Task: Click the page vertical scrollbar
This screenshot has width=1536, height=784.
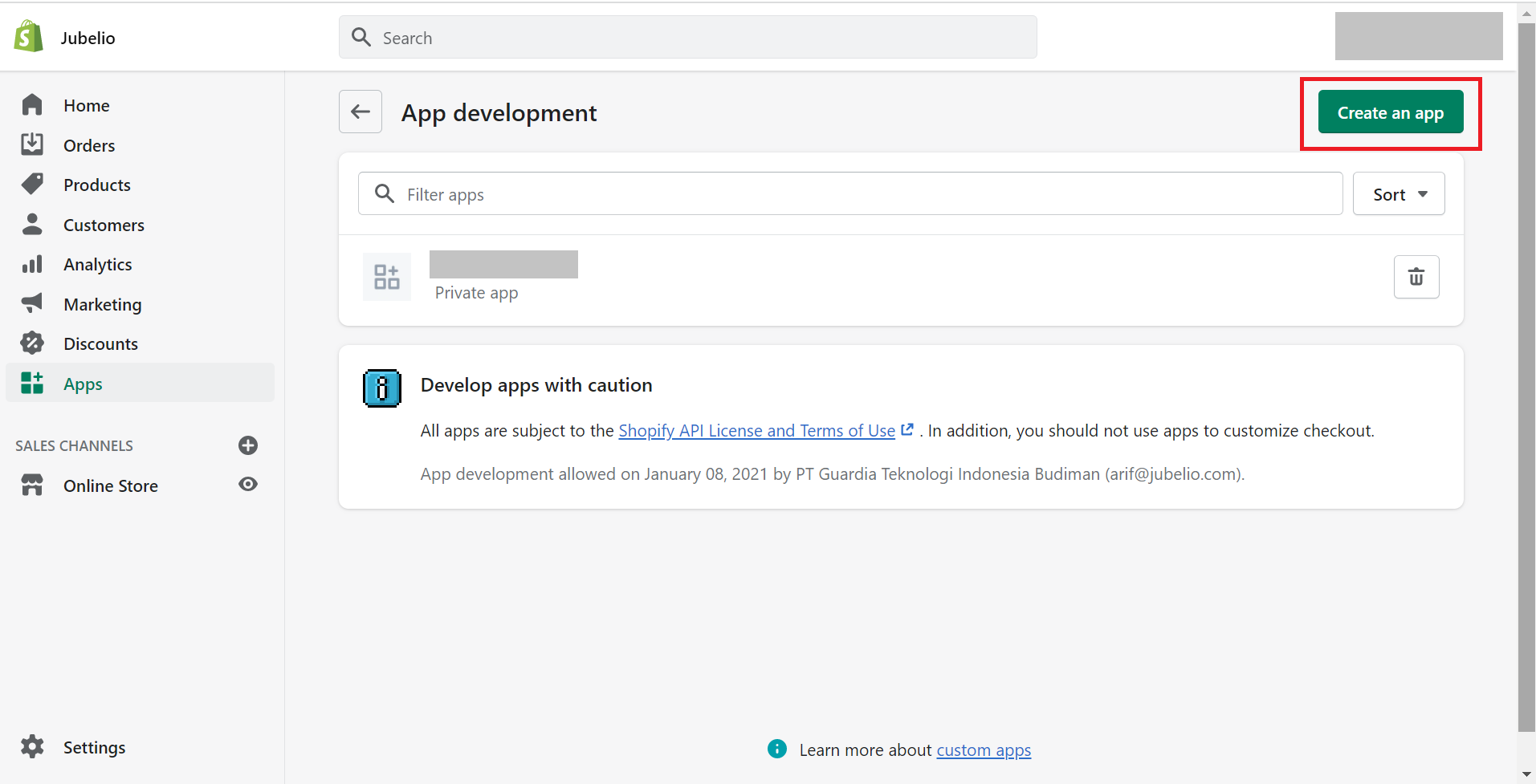Action: 1526,377
